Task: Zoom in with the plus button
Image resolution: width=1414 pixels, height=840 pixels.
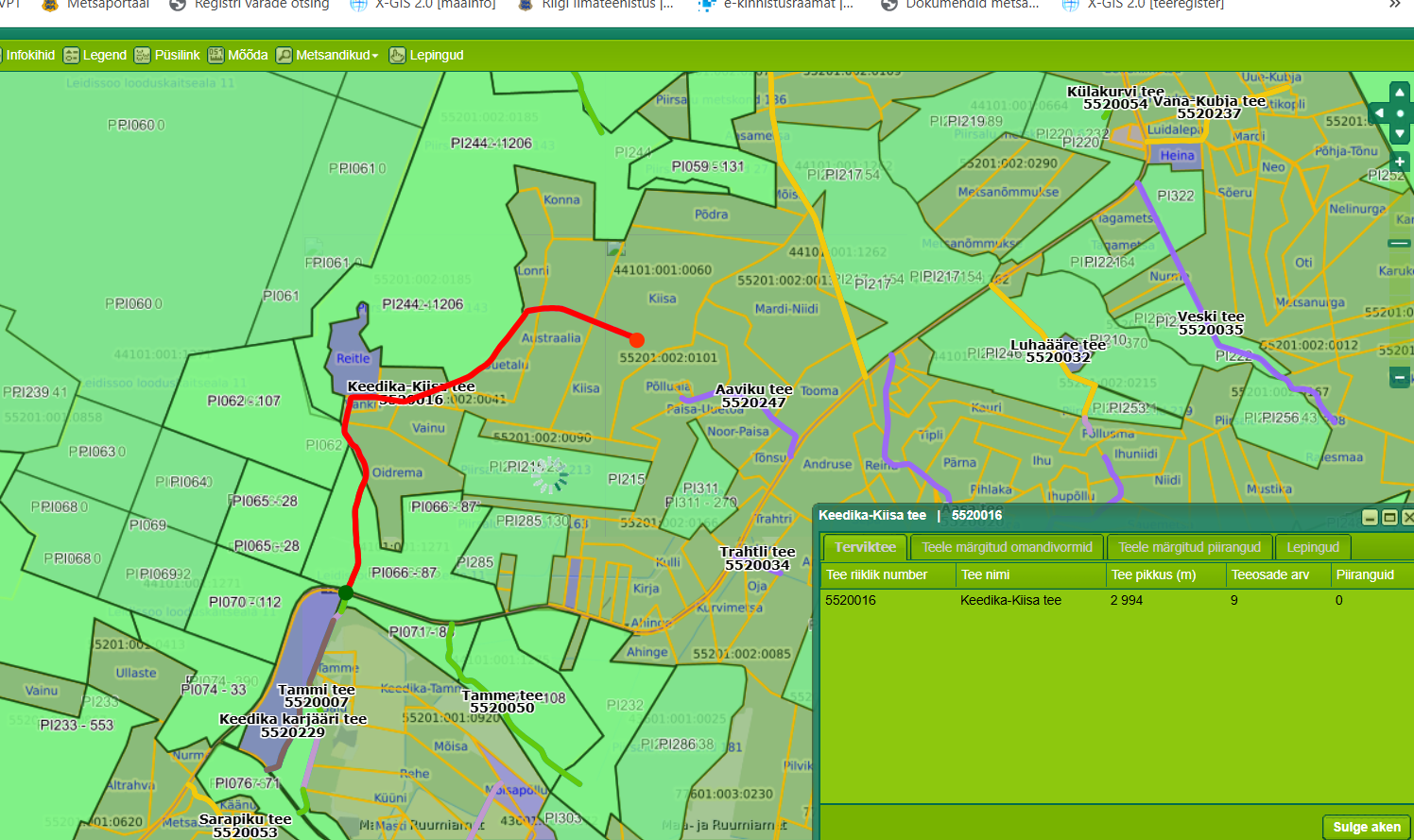Action: (x=1400, y=162)
